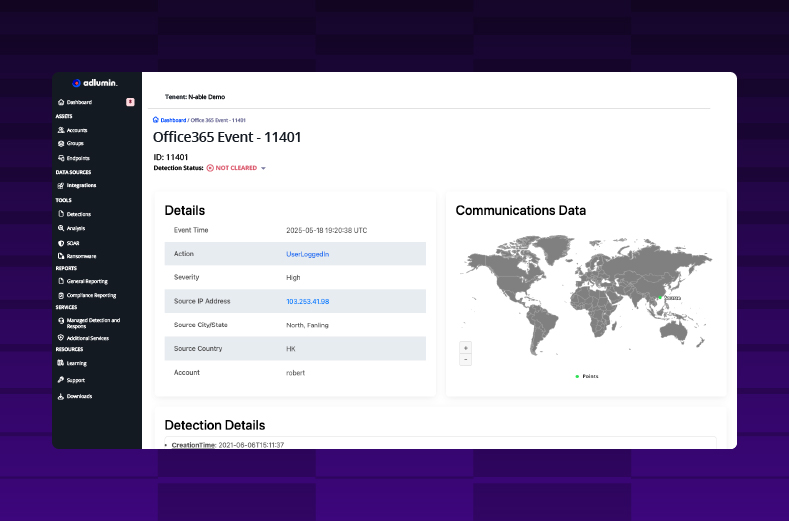Screen dimensions: 789x521
Task: Click the Downloads icon in Resources
Action: tap(61, 396)
